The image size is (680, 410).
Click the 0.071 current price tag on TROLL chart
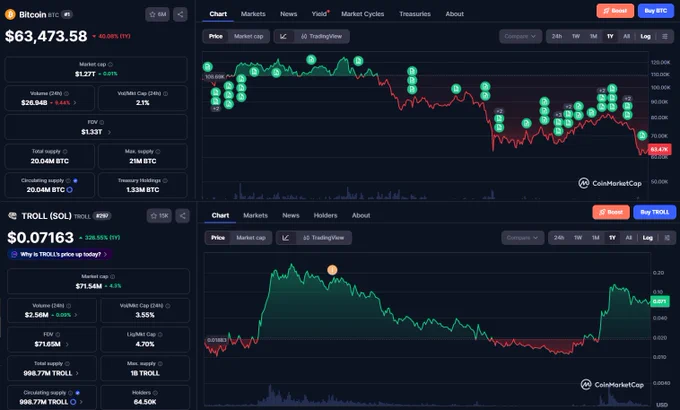coord(660,301)
